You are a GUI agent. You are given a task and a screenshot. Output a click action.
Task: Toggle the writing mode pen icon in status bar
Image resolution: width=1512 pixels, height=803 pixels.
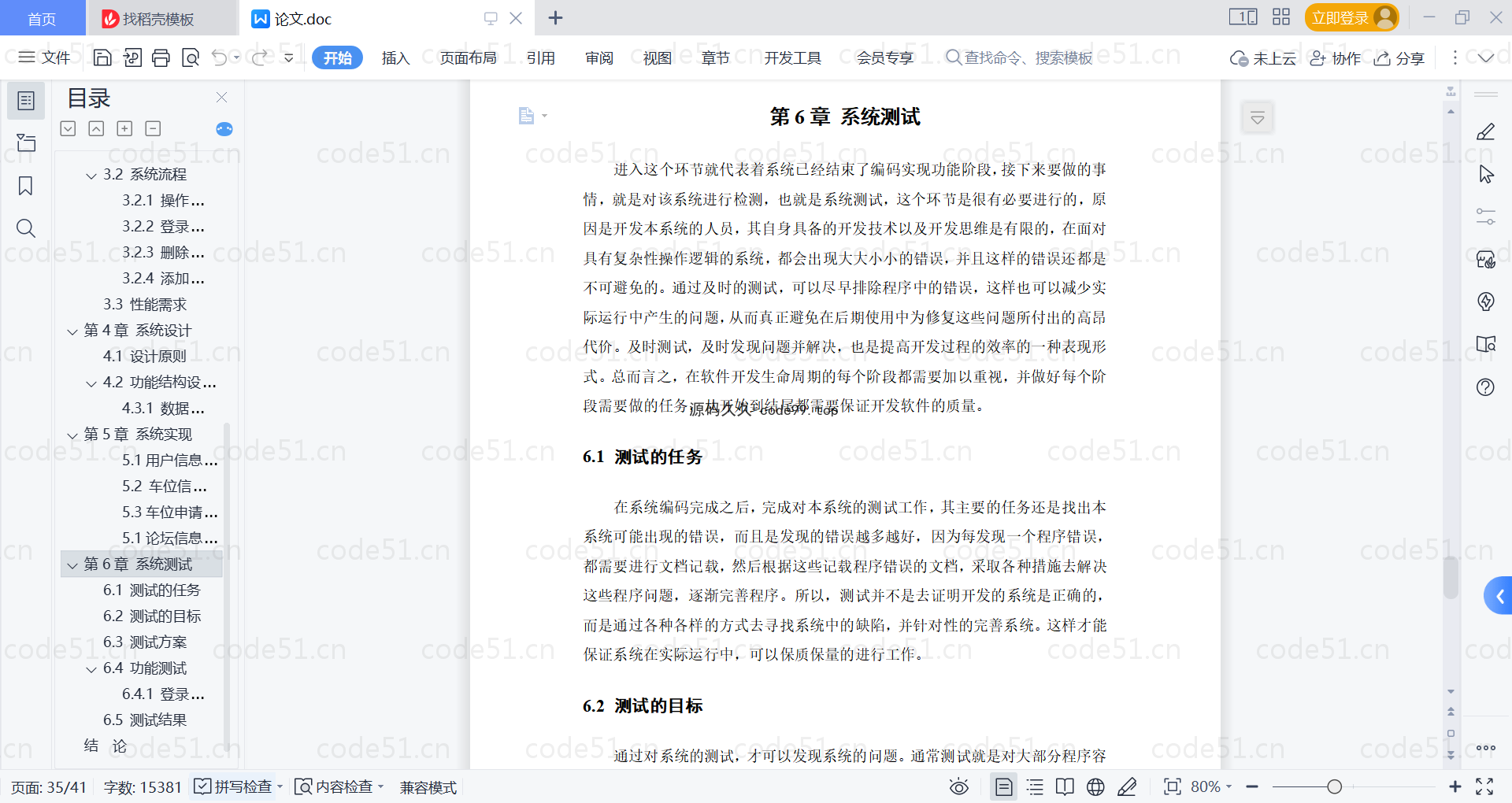[1127, 786]
